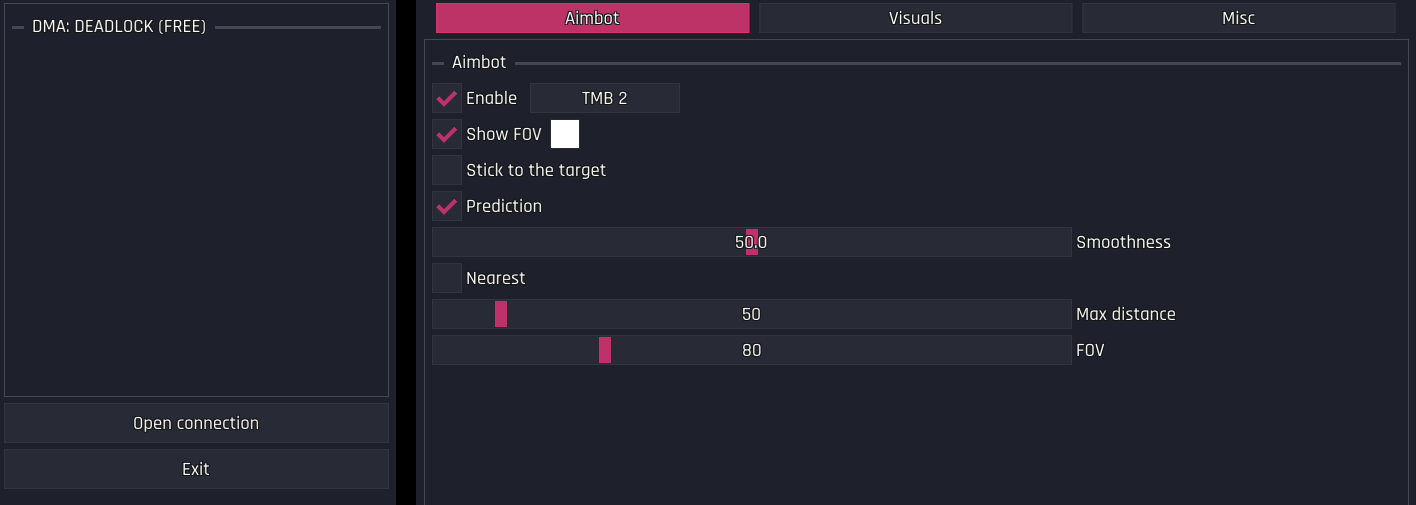Click the value 50 in Max distance slider

coord(751,314)
